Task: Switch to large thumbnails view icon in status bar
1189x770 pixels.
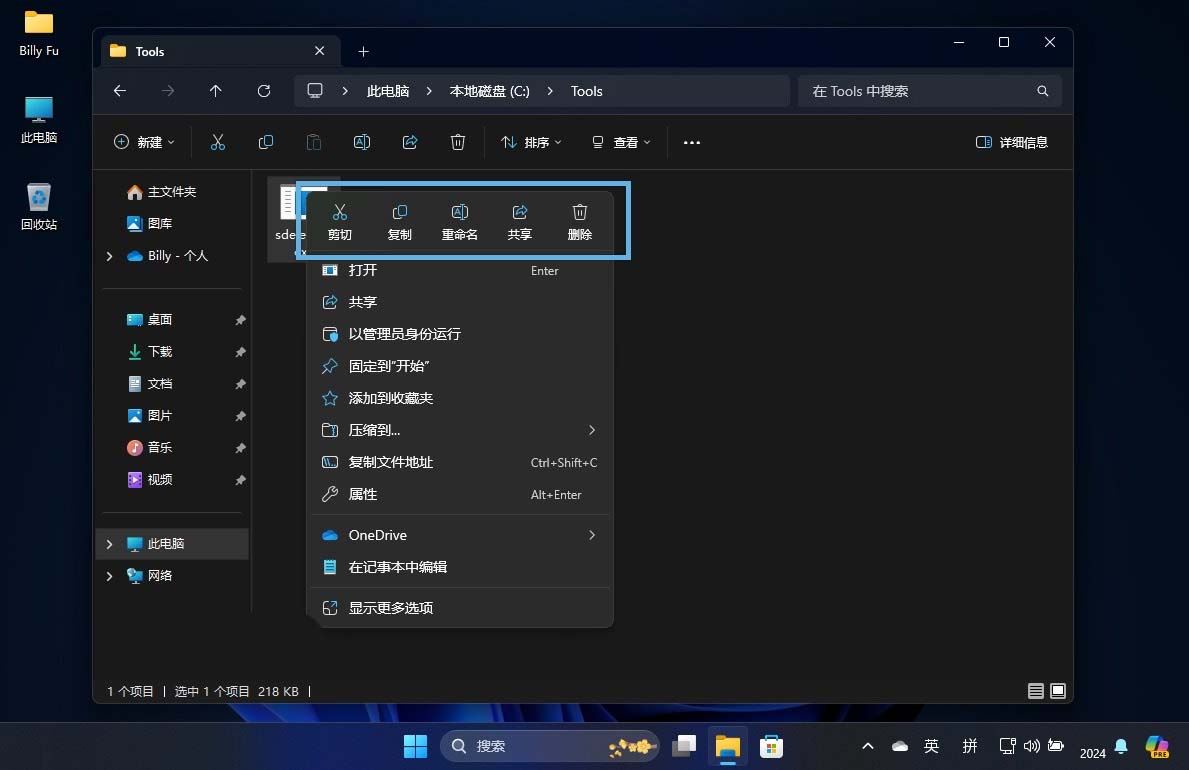Action: [x=1058, y=690]
